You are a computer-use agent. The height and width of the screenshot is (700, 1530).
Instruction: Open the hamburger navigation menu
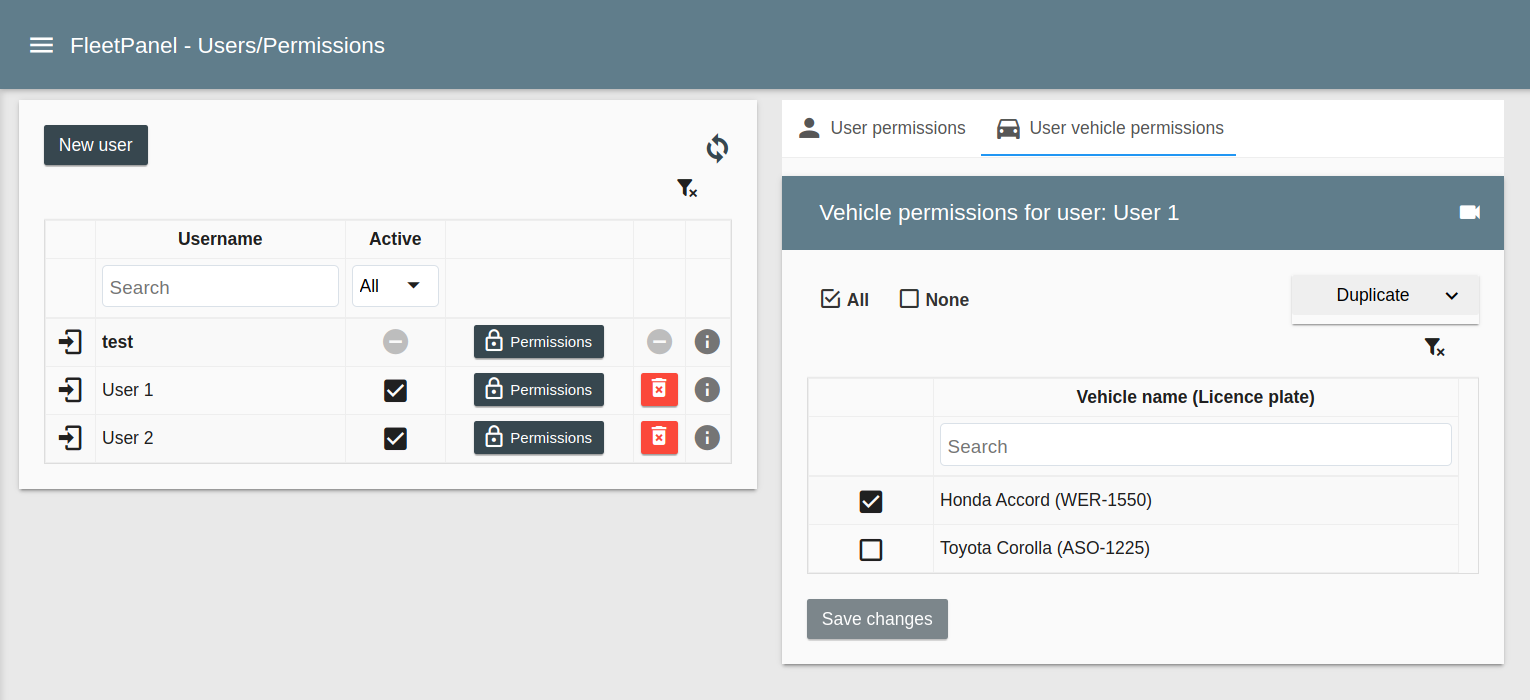[x=41, y=45]
